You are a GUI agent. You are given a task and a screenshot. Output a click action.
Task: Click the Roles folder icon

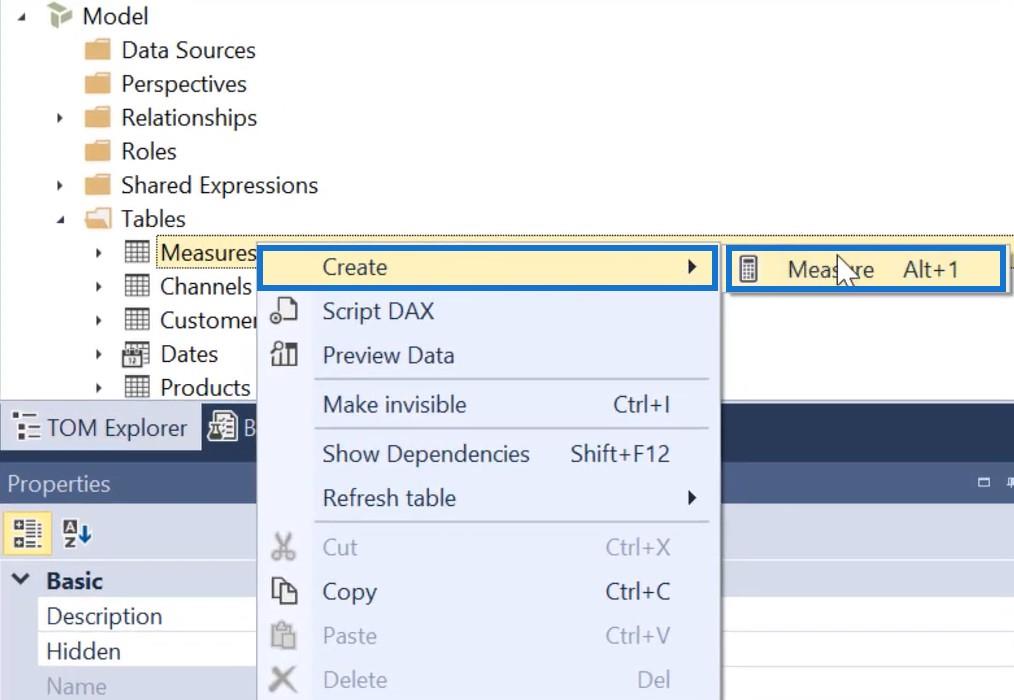tap(98, 151)
